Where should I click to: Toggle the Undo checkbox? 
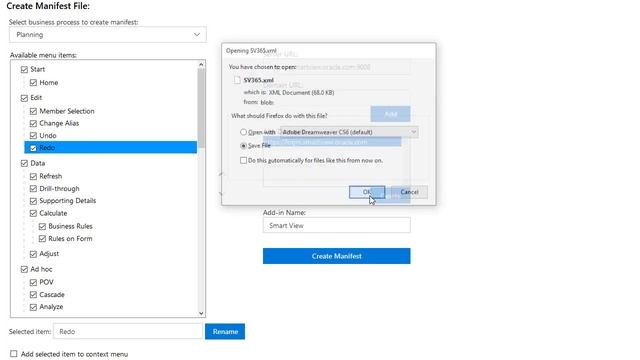(x=33, y=136)
